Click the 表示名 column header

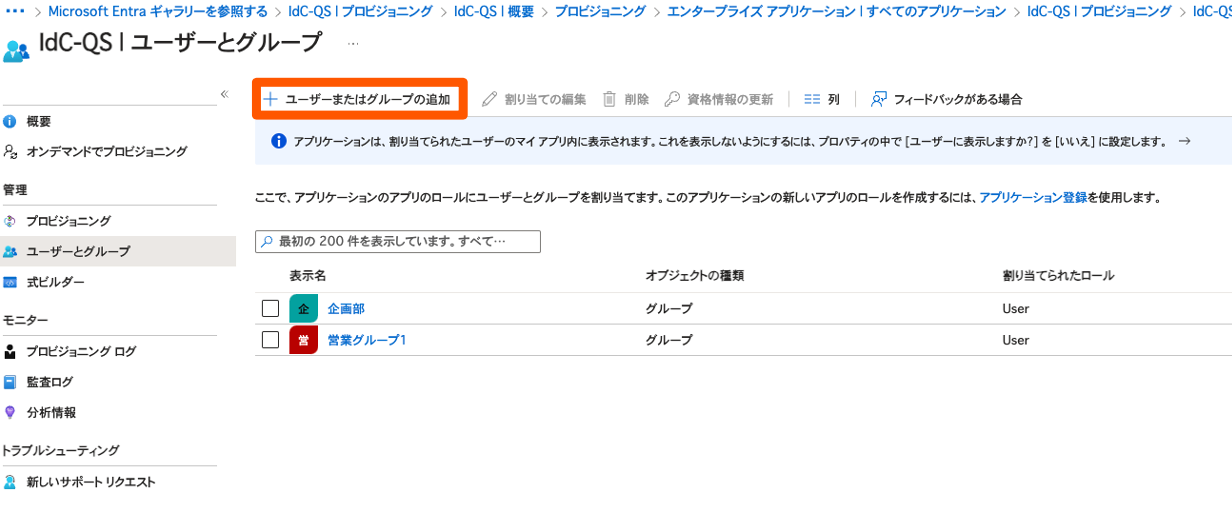coord(308,275)
